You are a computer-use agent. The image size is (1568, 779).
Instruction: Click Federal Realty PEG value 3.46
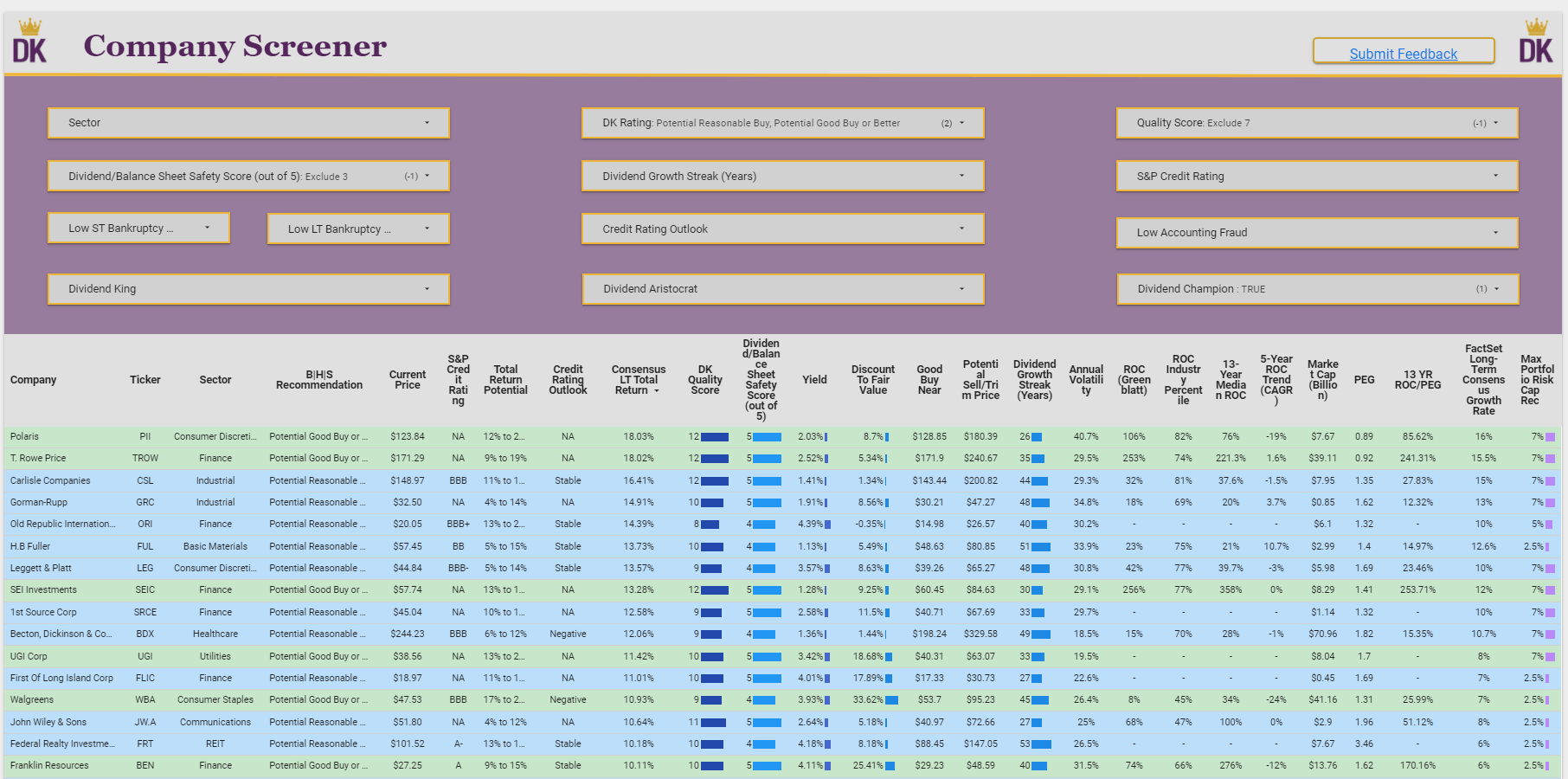coord(1364,744)
